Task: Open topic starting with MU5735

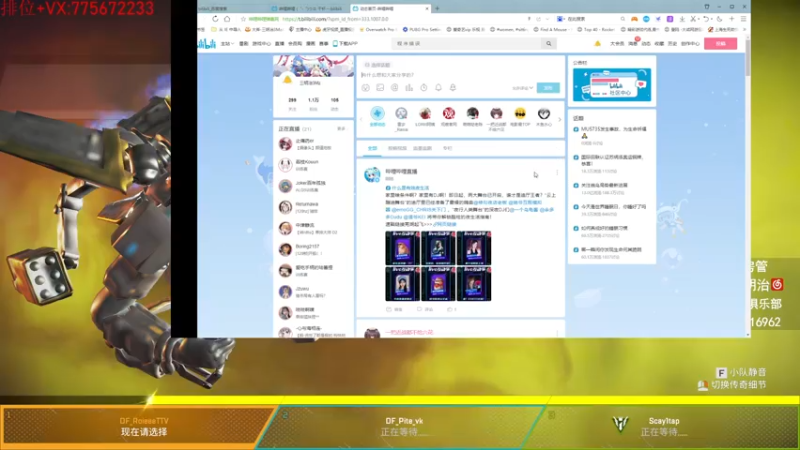Action: [x=614, y=130]
